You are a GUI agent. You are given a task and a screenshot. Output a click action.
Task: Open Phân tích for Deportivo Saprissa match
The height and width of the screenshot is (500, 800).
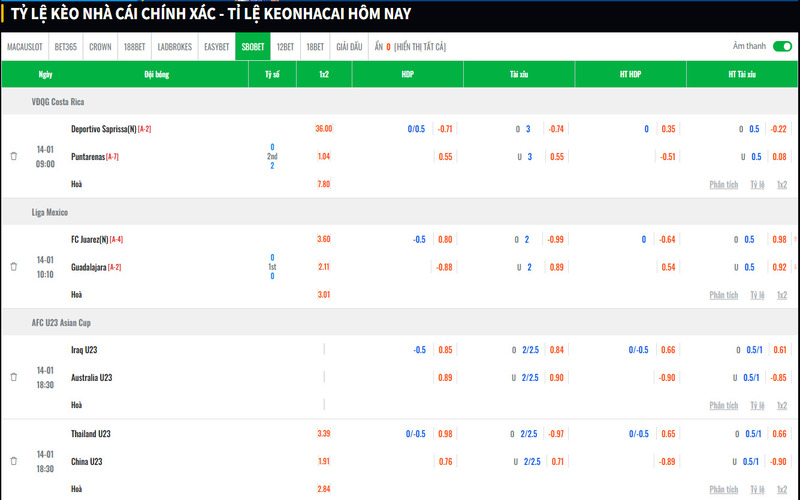click(723, 184)
